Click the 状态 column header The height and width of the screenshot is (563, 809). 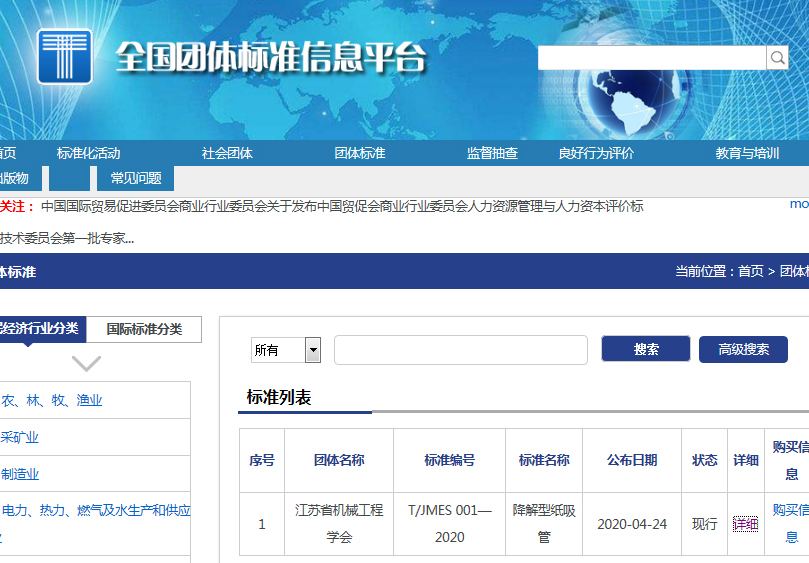704,460
